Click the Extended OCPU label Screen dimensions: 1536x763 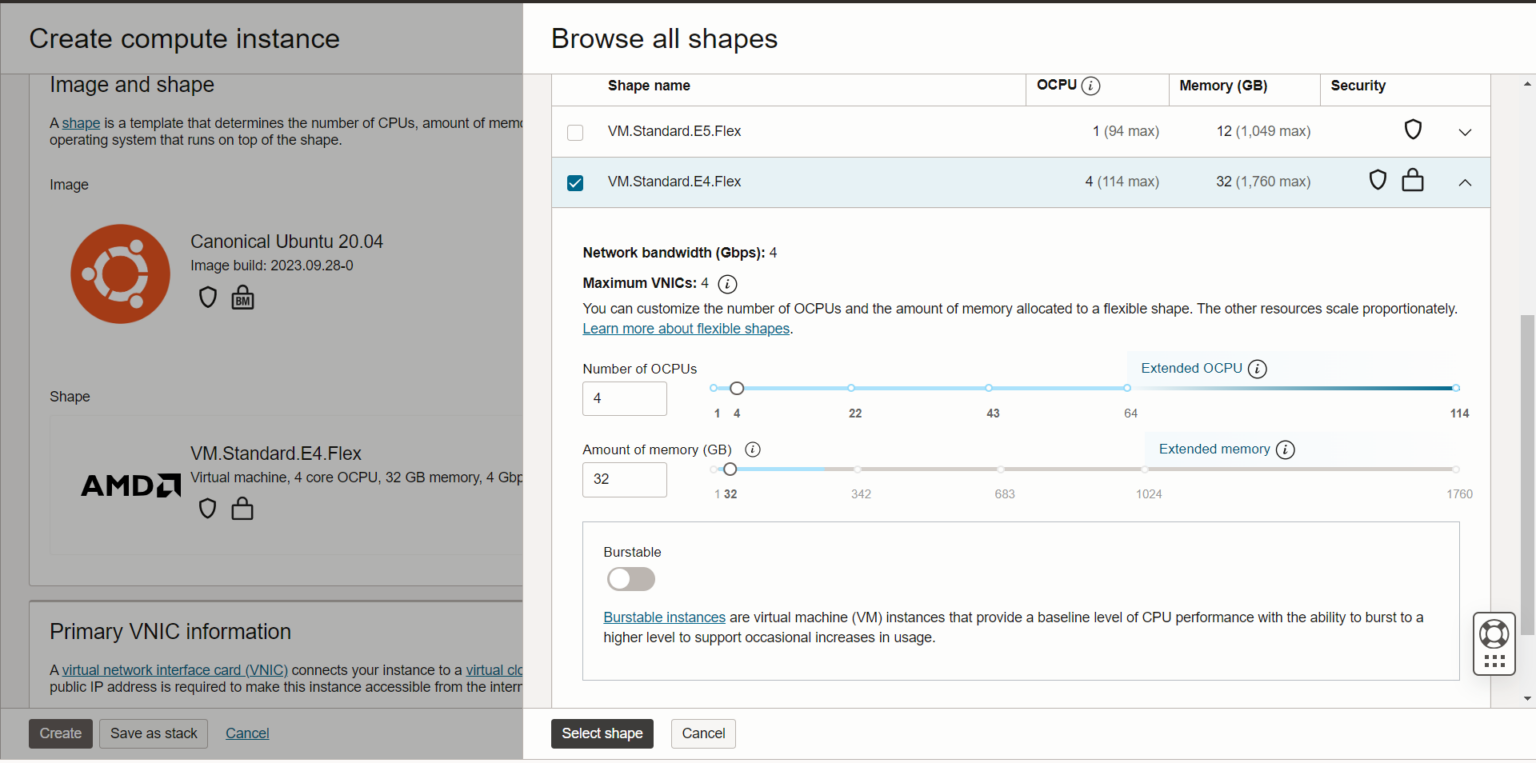[x=1191, y=369]
